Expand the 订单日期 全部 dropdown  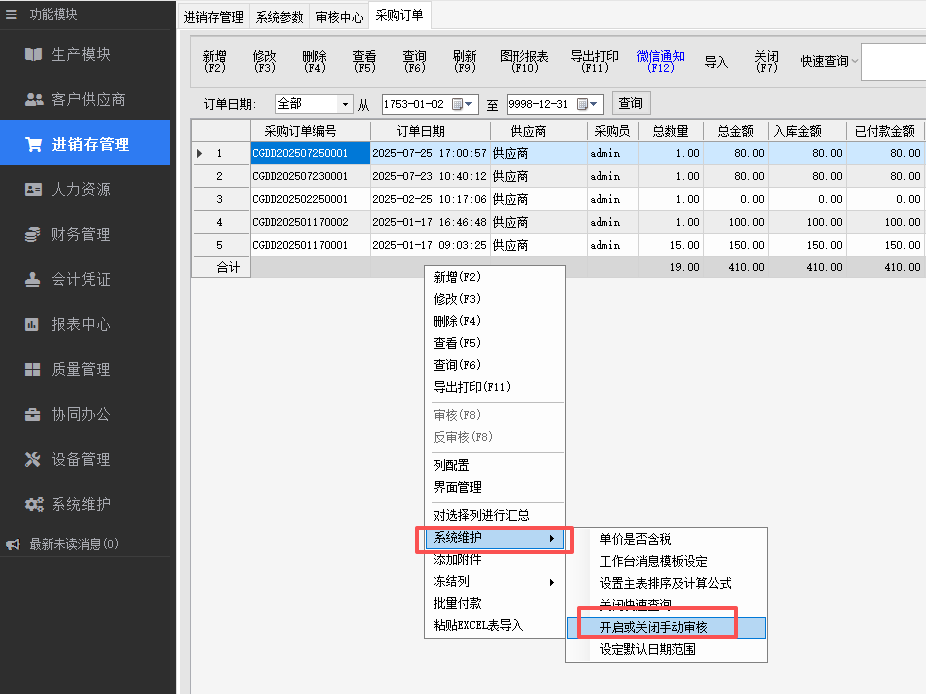346,104
